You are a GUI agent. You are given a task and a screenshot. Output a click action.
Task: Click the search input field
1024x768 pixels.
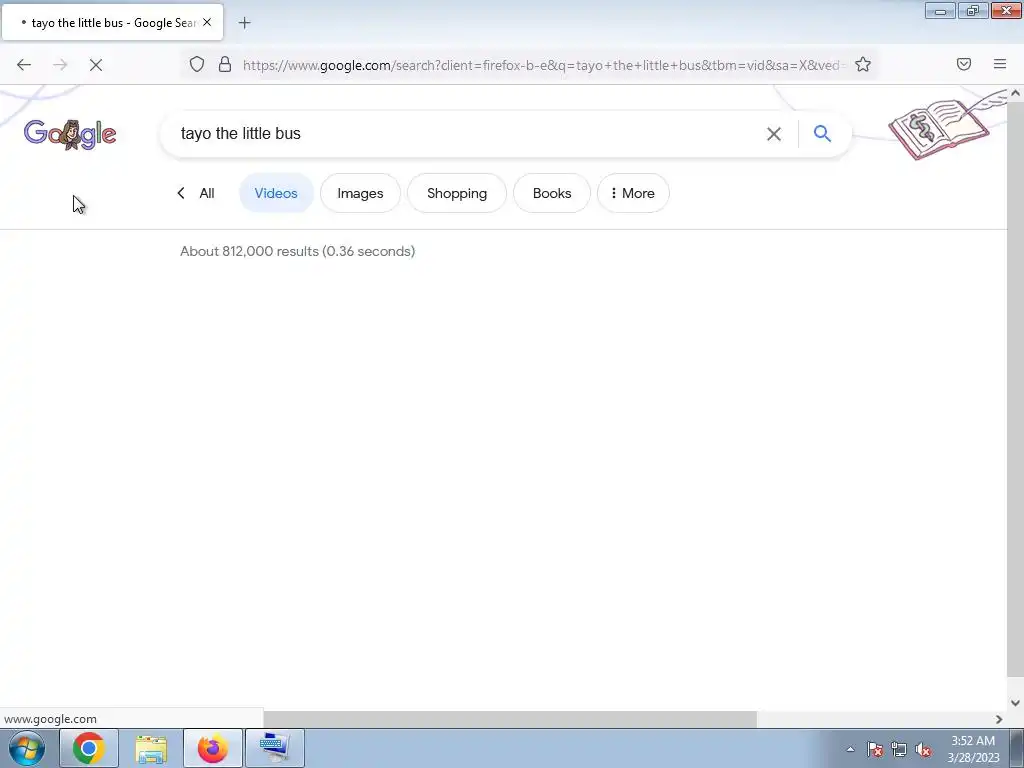[464, 134]
